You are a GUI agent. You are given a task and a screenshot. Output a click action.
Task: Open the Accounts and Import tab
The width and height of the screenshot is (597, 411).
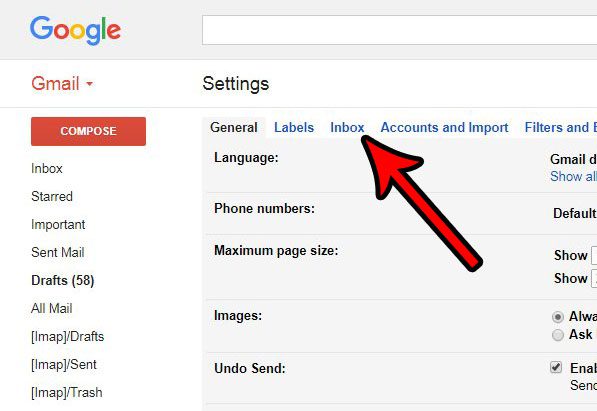tap(444, 127)
